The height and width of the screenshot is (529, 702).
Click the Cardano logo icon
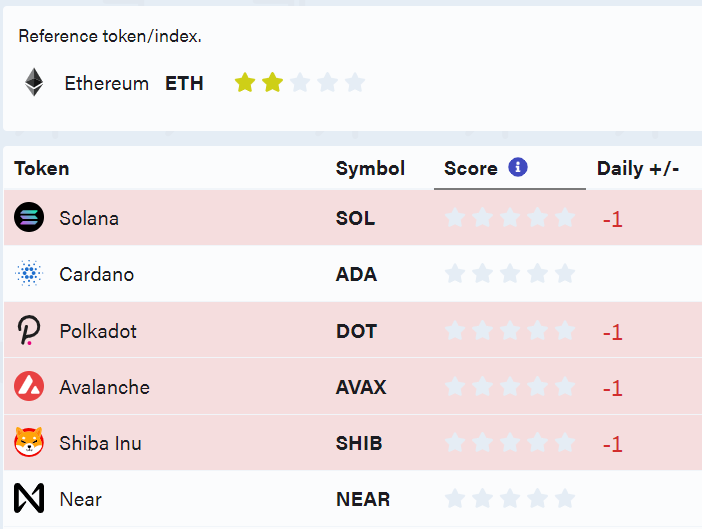(x=29, y=273)
